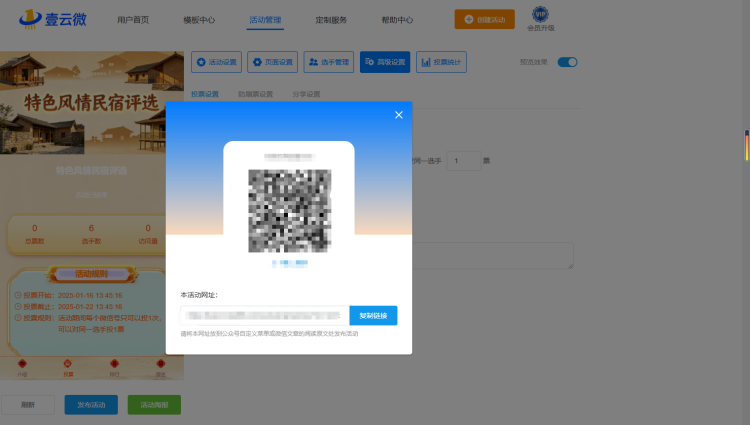Open the 选手管理 toolbar button
Screen dimensions: 750x425
(x=329, y=62)
